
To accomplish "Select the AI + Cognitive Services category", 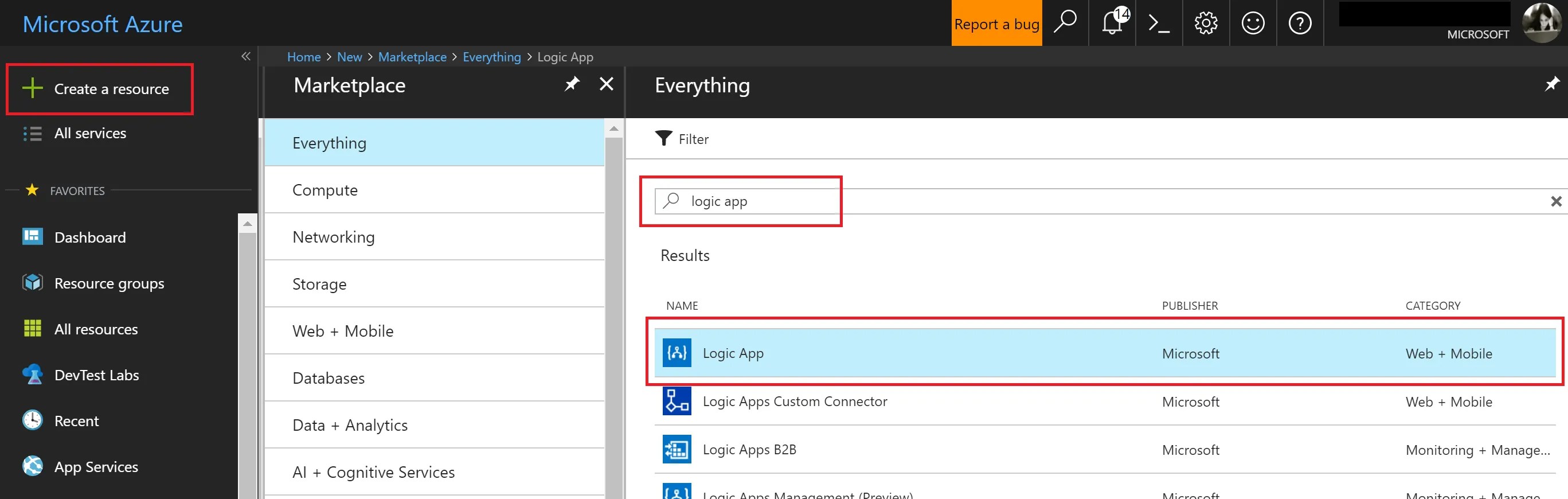I will [435, 471].
